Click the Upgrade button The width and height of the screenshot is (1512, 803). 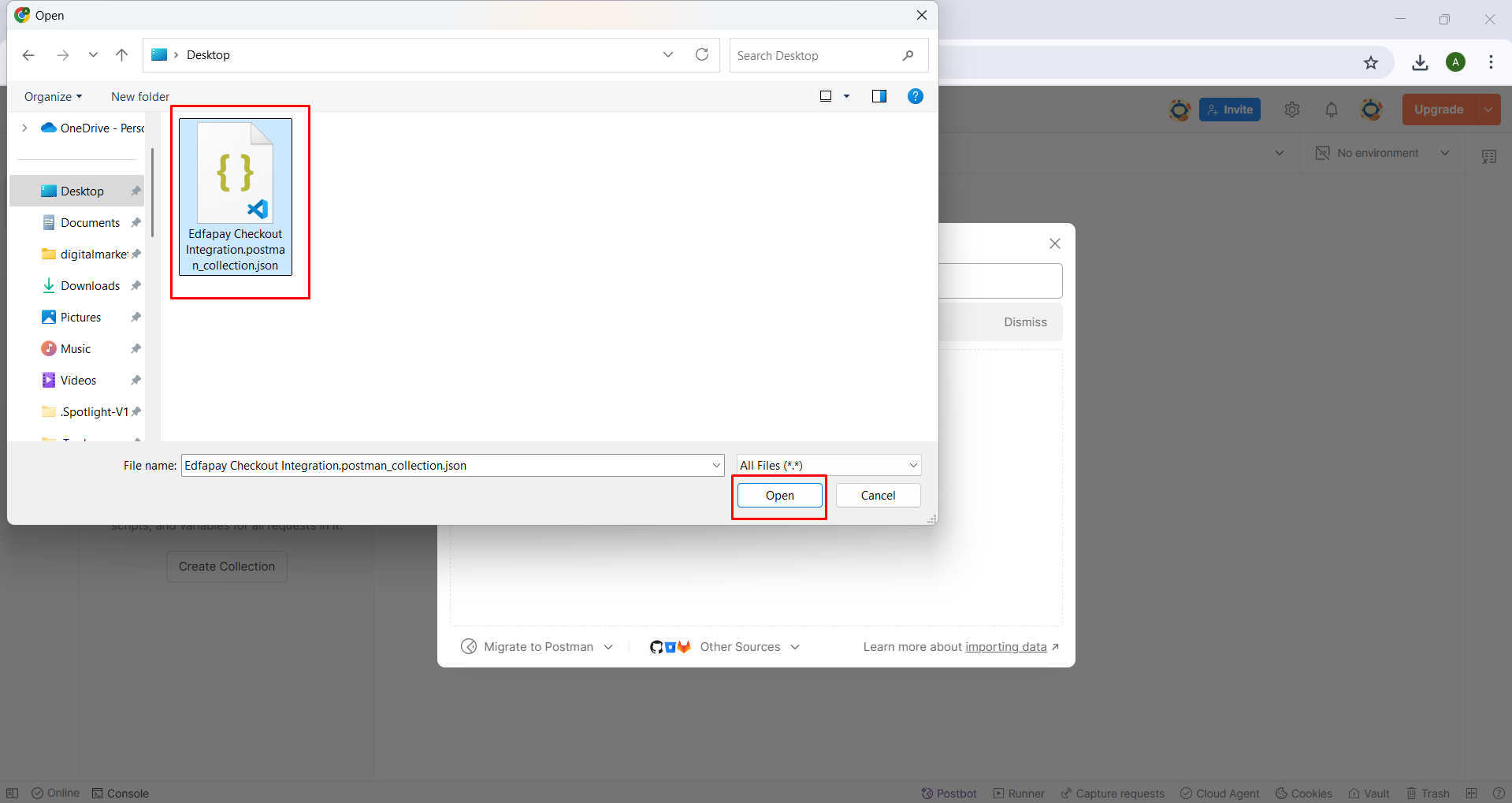click(x=1439, y=110)
